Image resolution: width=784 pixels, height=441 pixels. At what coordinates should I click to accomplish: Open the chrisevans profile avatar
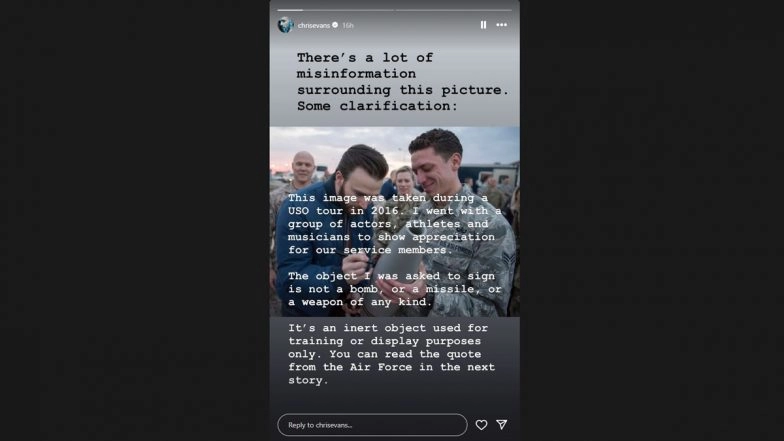pyautogui.click(x=286, y=24)
